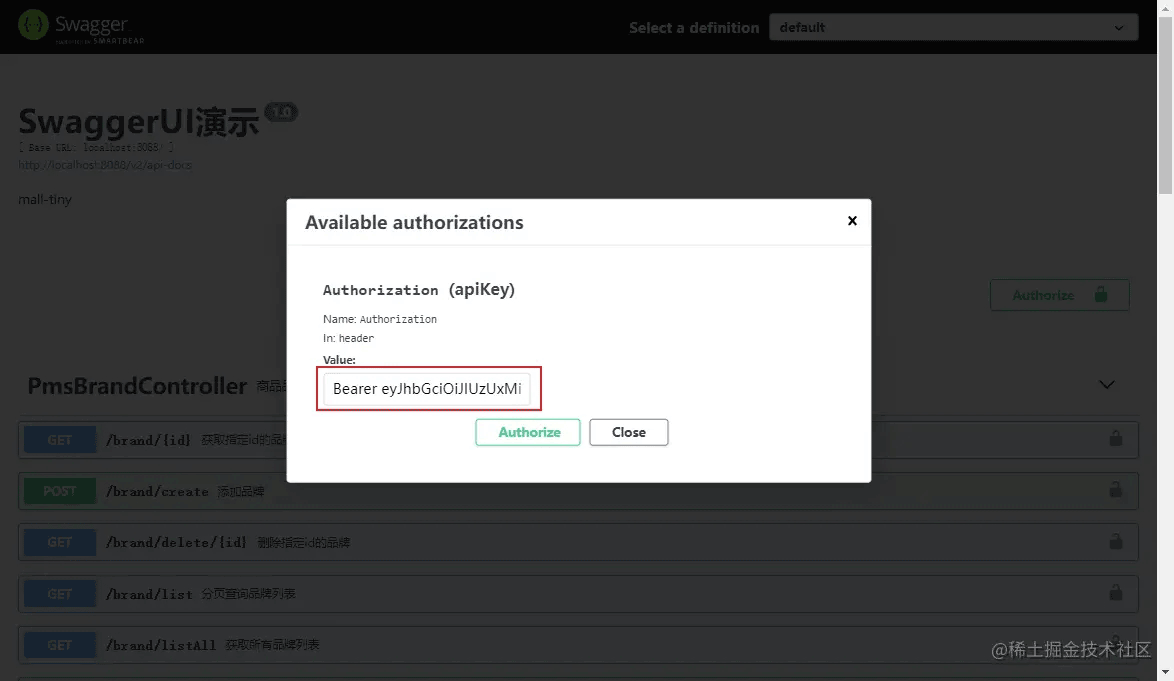The height and width of the screenshot is (681, 1174).
Task: Expand the GET /brand/{id} operation
Action: pos(578,439)
